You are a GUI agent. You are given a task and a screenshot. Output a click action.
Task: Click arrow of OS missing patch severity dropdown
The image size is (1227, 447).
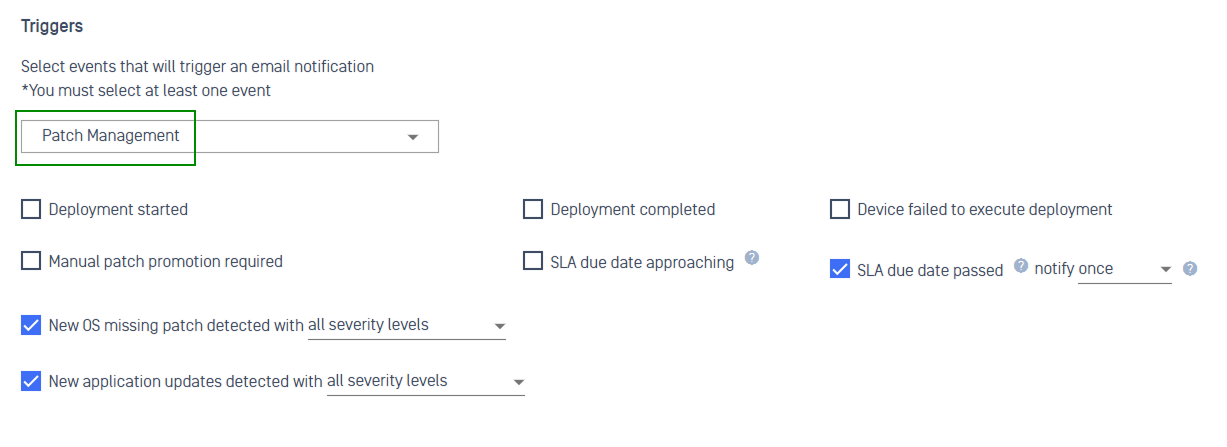point(500,327)
